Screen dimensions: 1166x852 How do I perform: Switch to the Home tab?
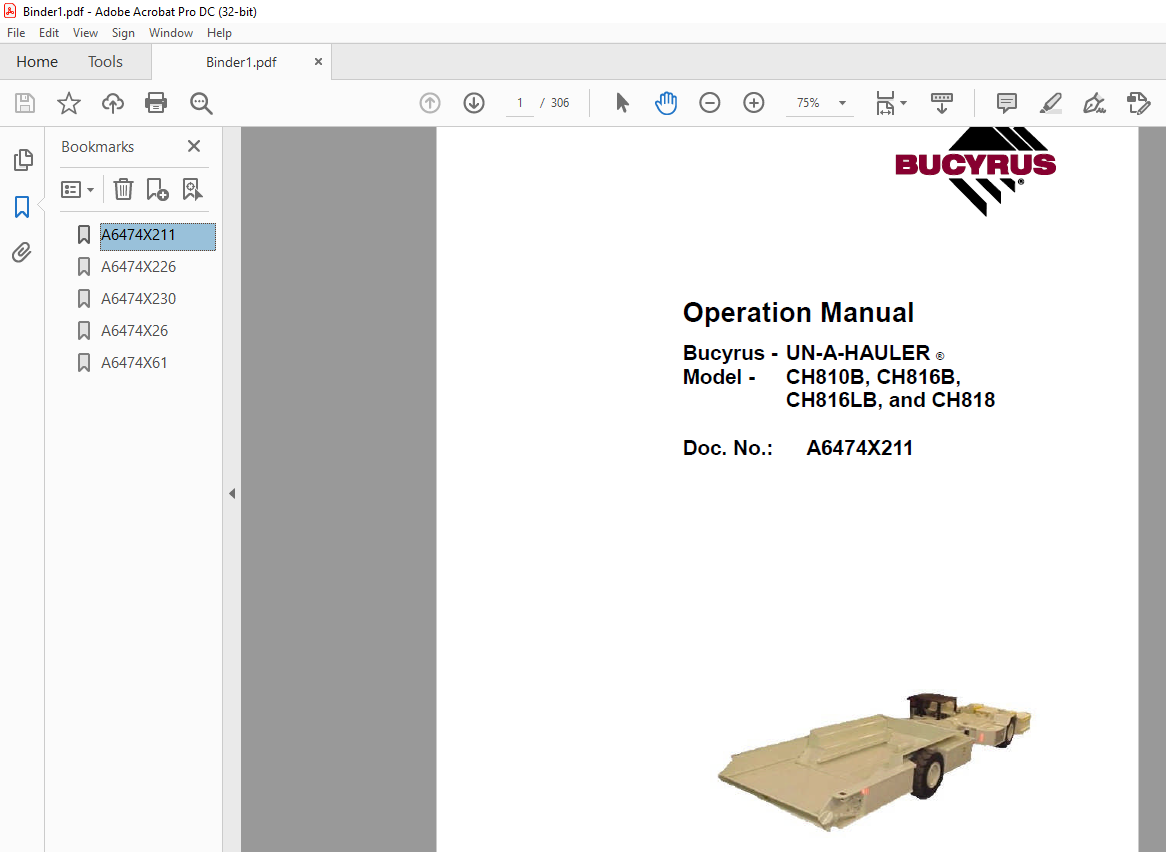point(37,62)
